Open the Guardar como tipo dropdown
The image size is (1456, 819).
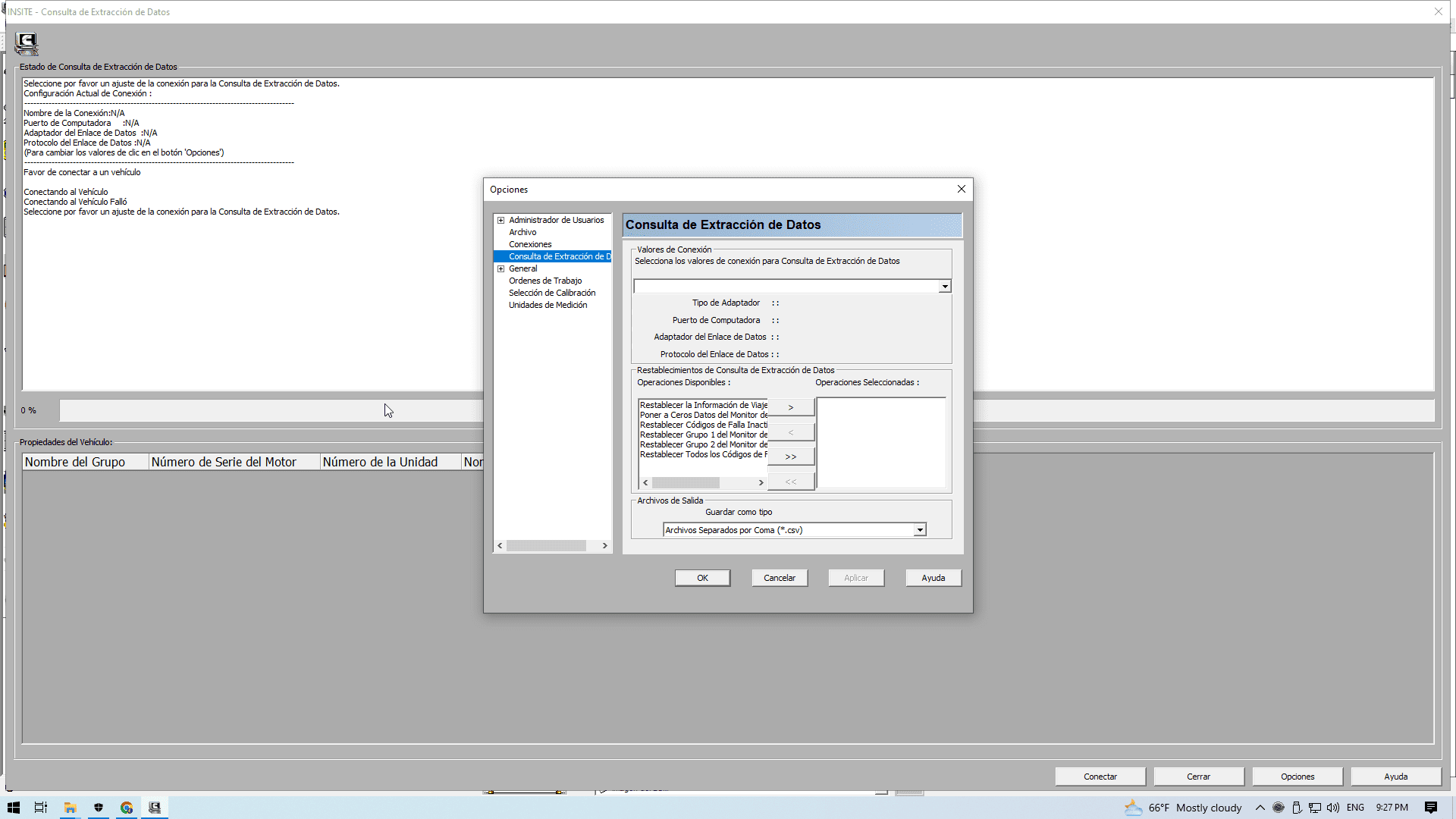[x=920, y=530]
